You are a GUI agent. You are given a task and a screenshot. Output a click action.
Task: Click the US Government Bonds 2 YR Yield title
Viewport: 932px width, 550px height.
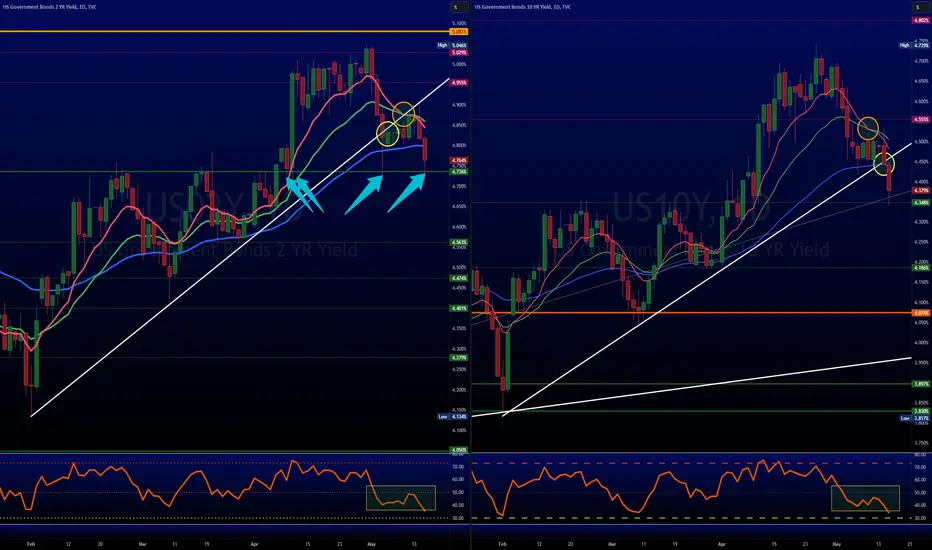[49, 7]
